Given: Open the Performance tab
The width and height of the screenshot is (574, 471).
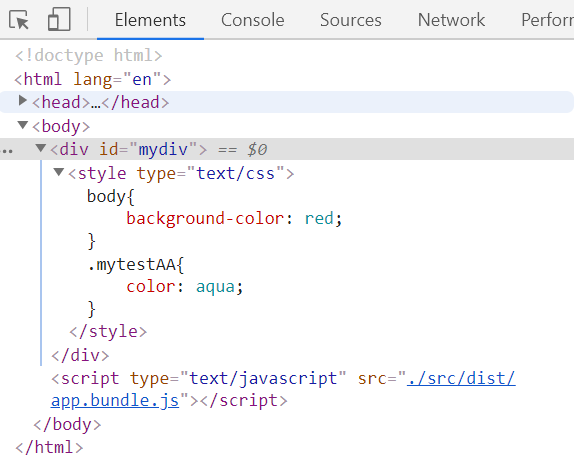Looking at the screenshot, I should click(548, 20).
